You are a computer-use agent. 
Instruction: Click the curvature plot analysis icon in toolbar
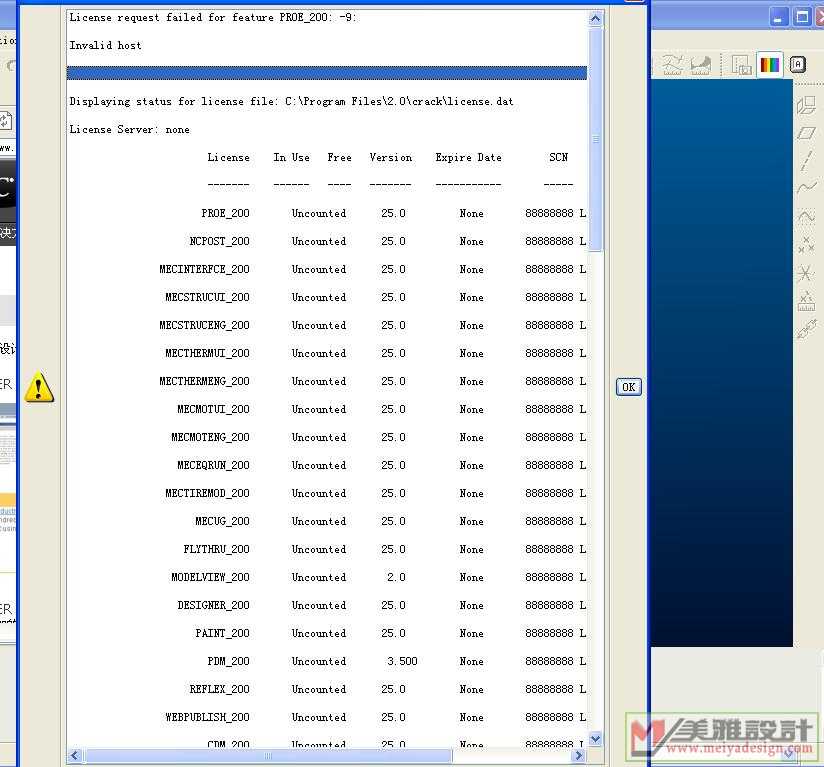point(673,65)
